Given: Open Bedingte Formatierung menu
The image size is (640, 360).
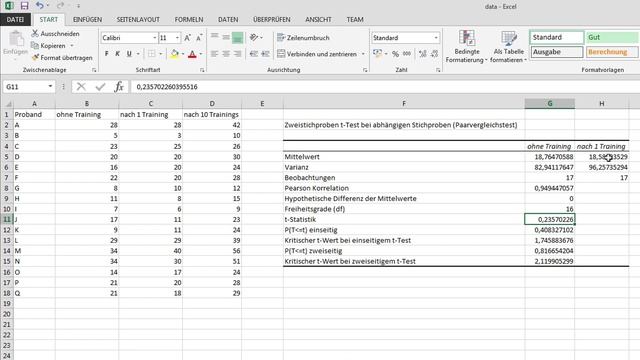Looking at the screenshot, I should click(x=467, y=47).
